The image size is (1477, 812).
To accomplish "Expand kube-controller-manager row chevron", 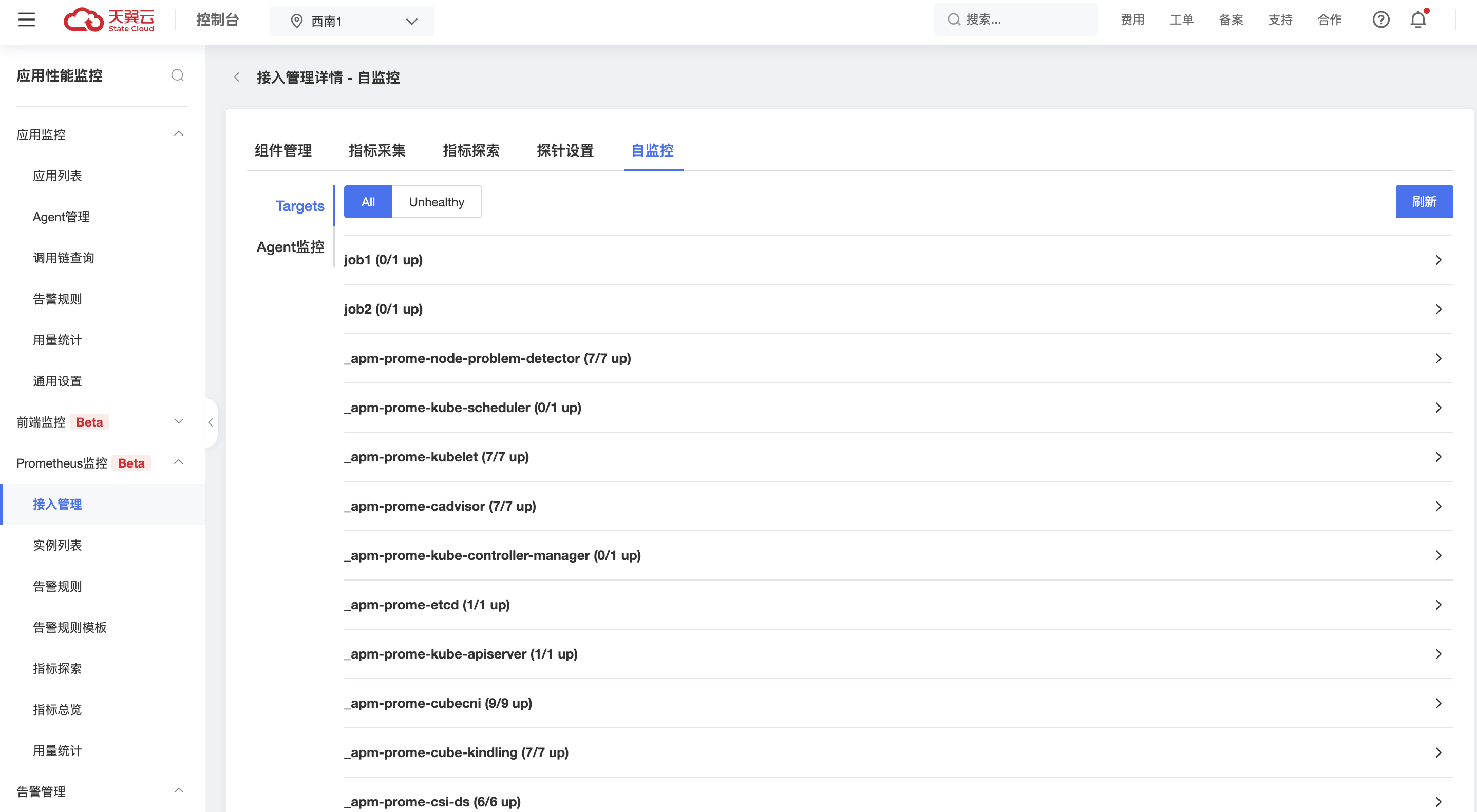I will 1438,555.
